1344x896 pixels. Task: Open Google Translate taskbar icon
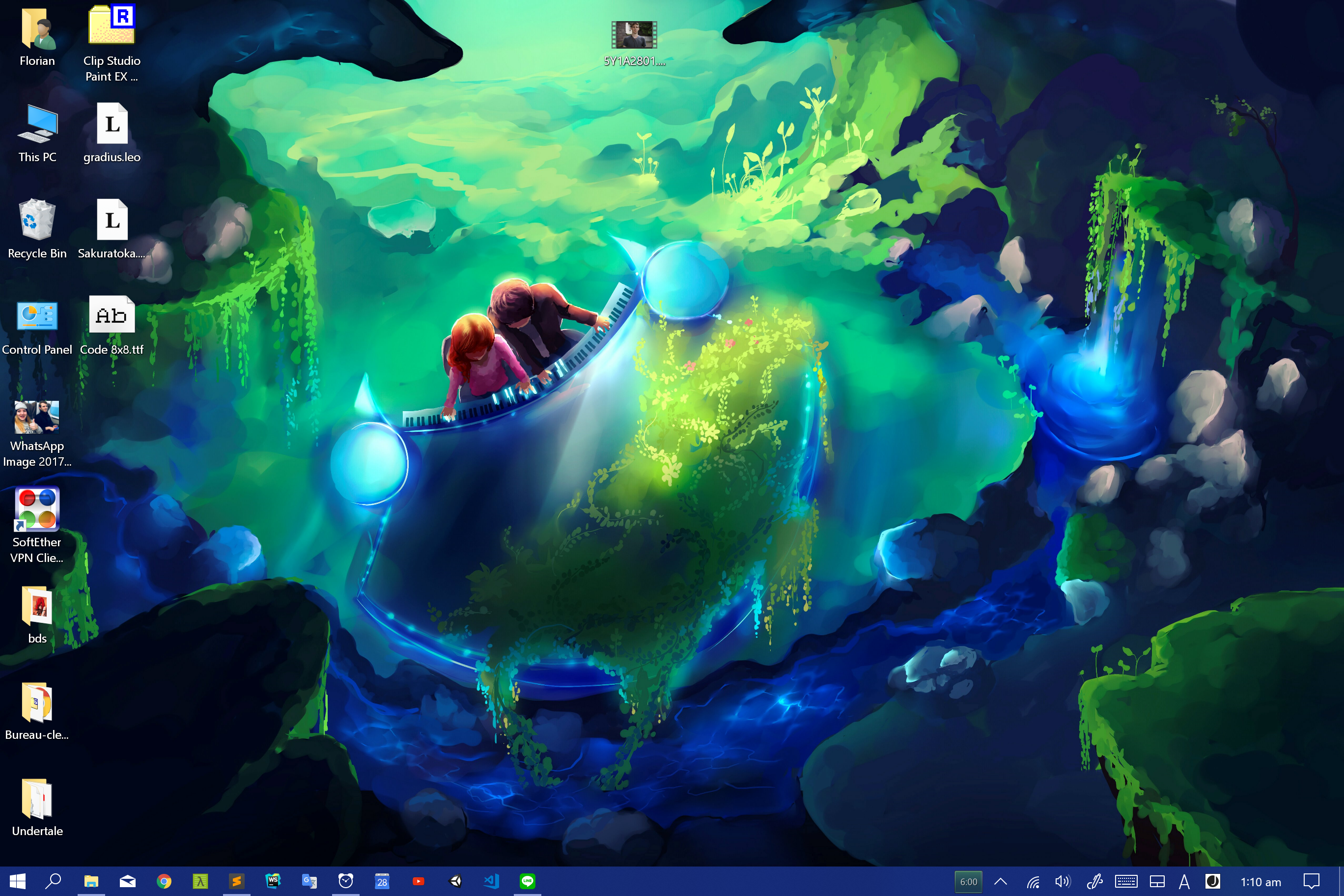(x=309, y=881)
